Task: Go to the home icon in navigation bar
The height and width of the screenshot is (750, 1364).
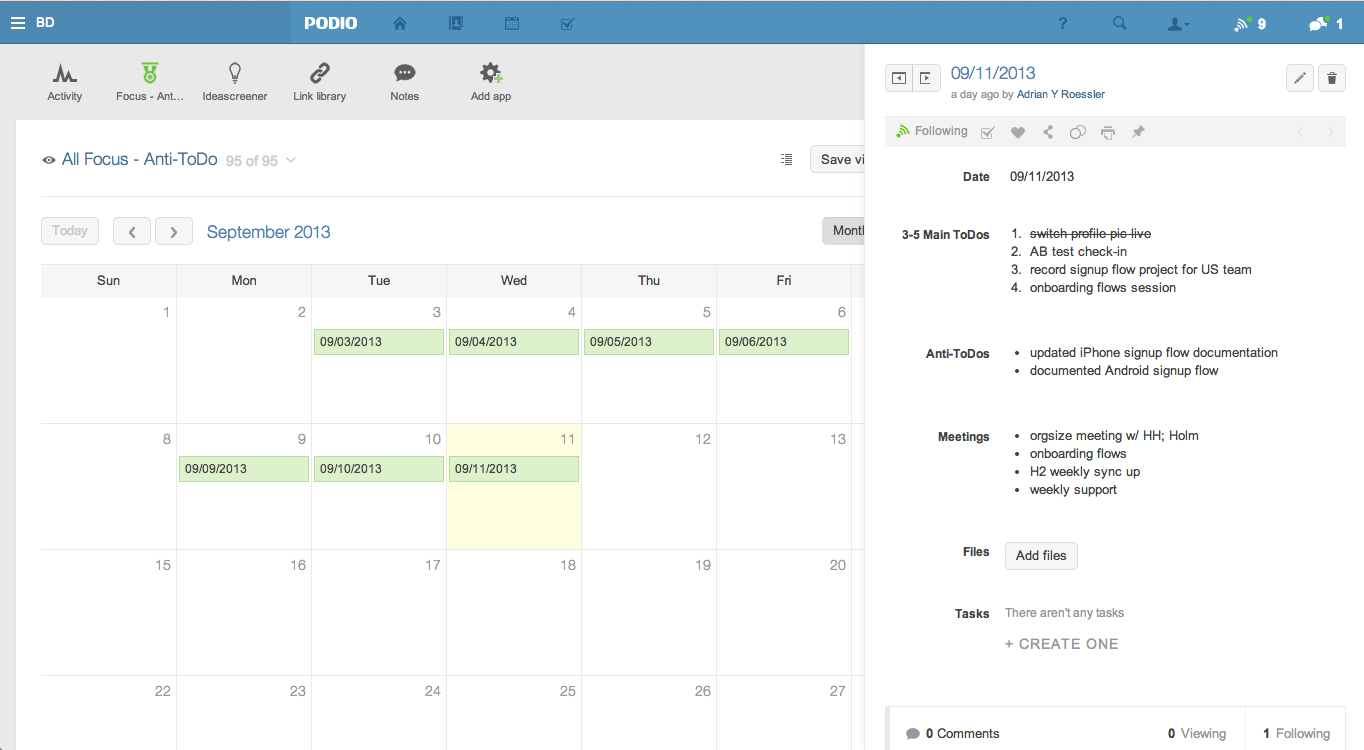Action: coord(400,23)
